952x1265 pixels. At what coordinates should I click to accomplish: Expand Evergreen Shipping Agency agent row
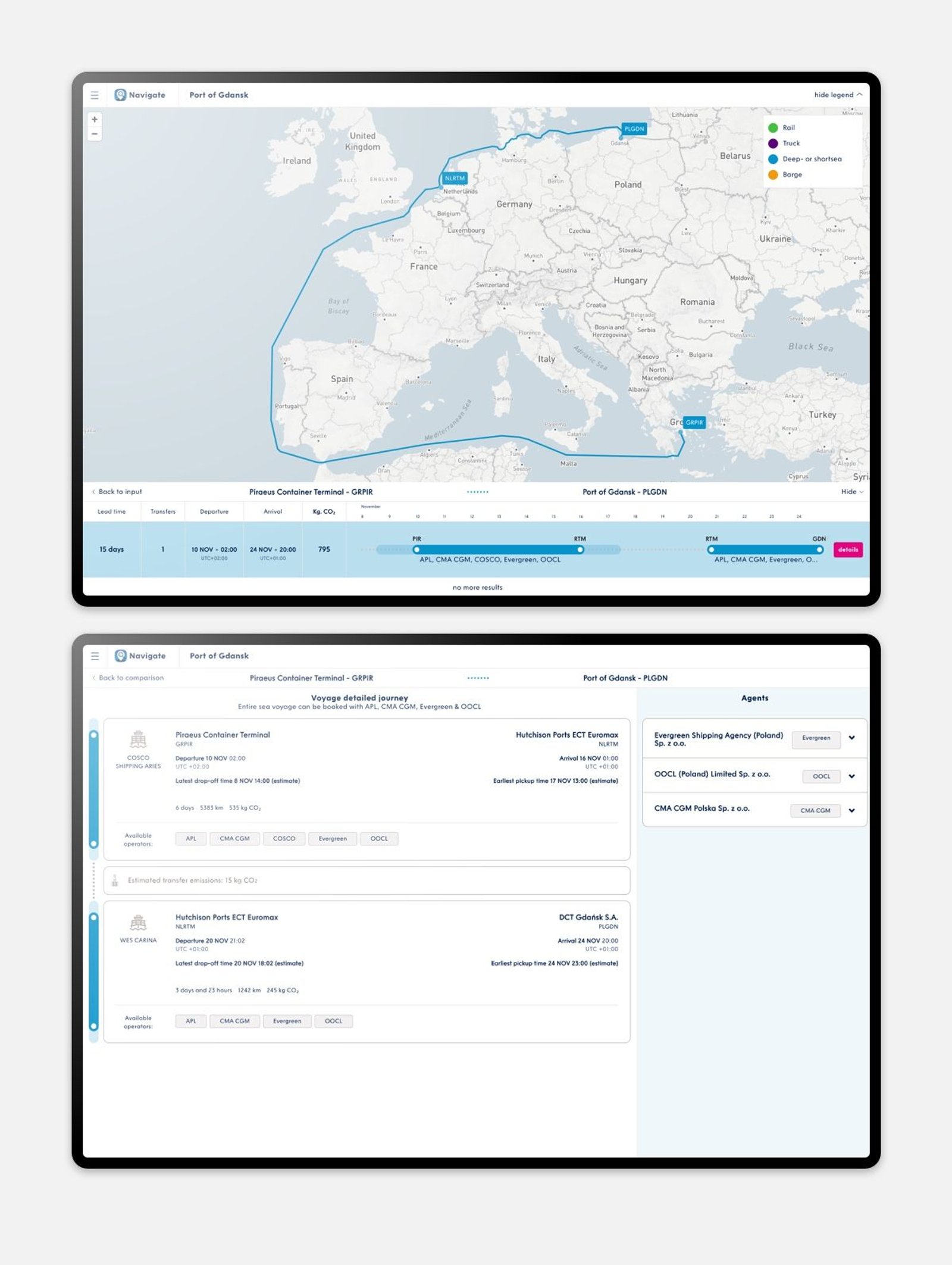click(x=851, y=738)
